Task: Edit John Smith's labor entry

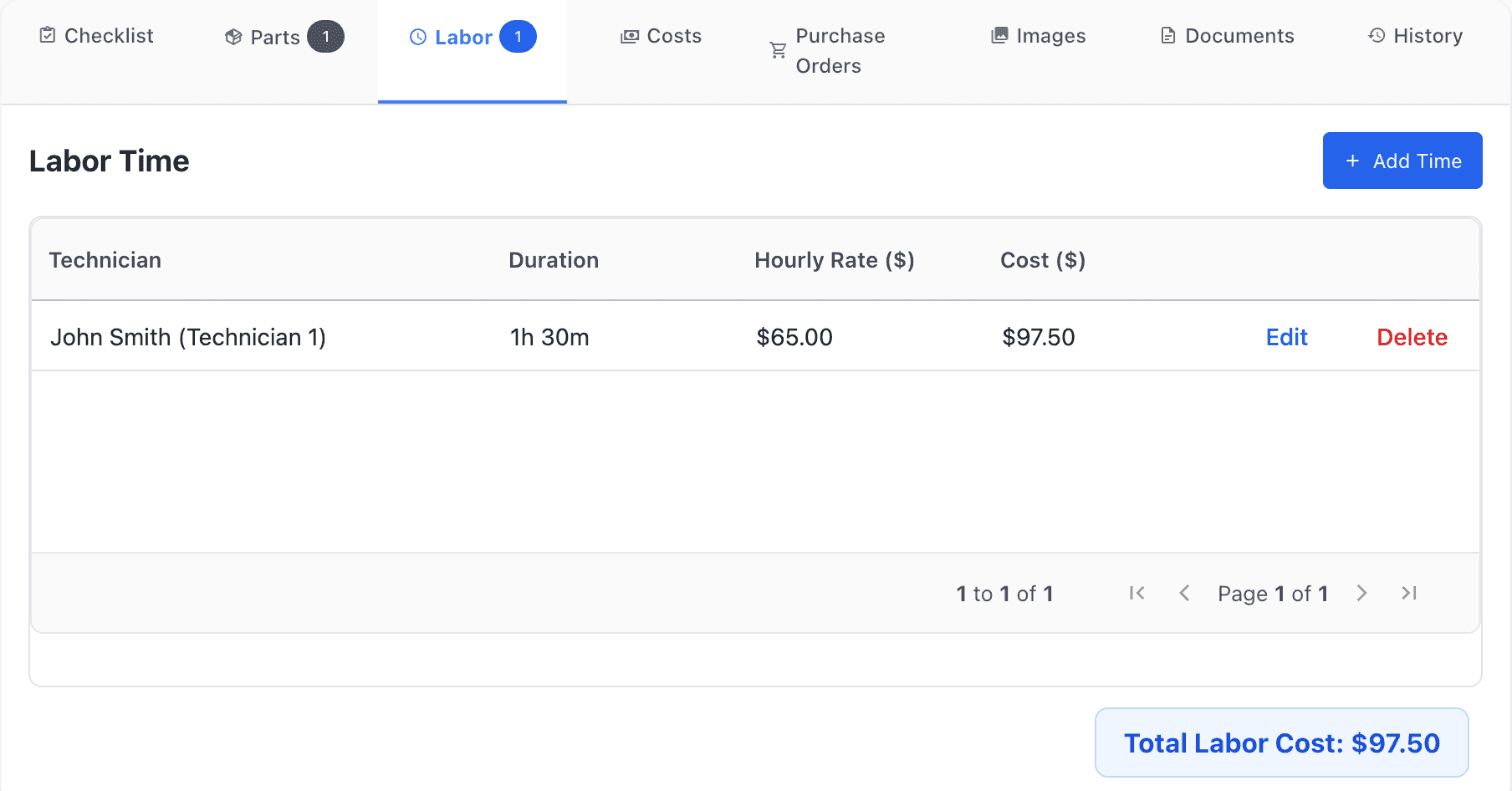Action: 1287,338
